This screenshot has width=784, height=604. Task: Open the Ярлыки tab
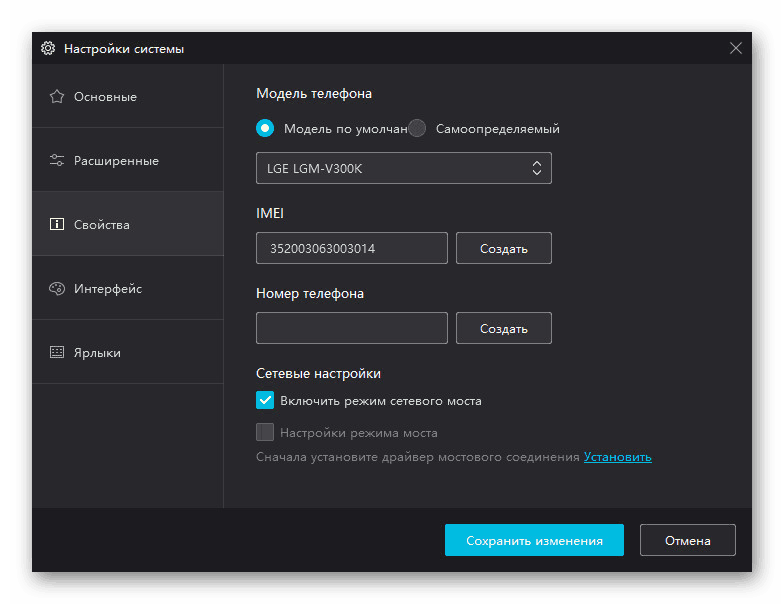point(128,352)
